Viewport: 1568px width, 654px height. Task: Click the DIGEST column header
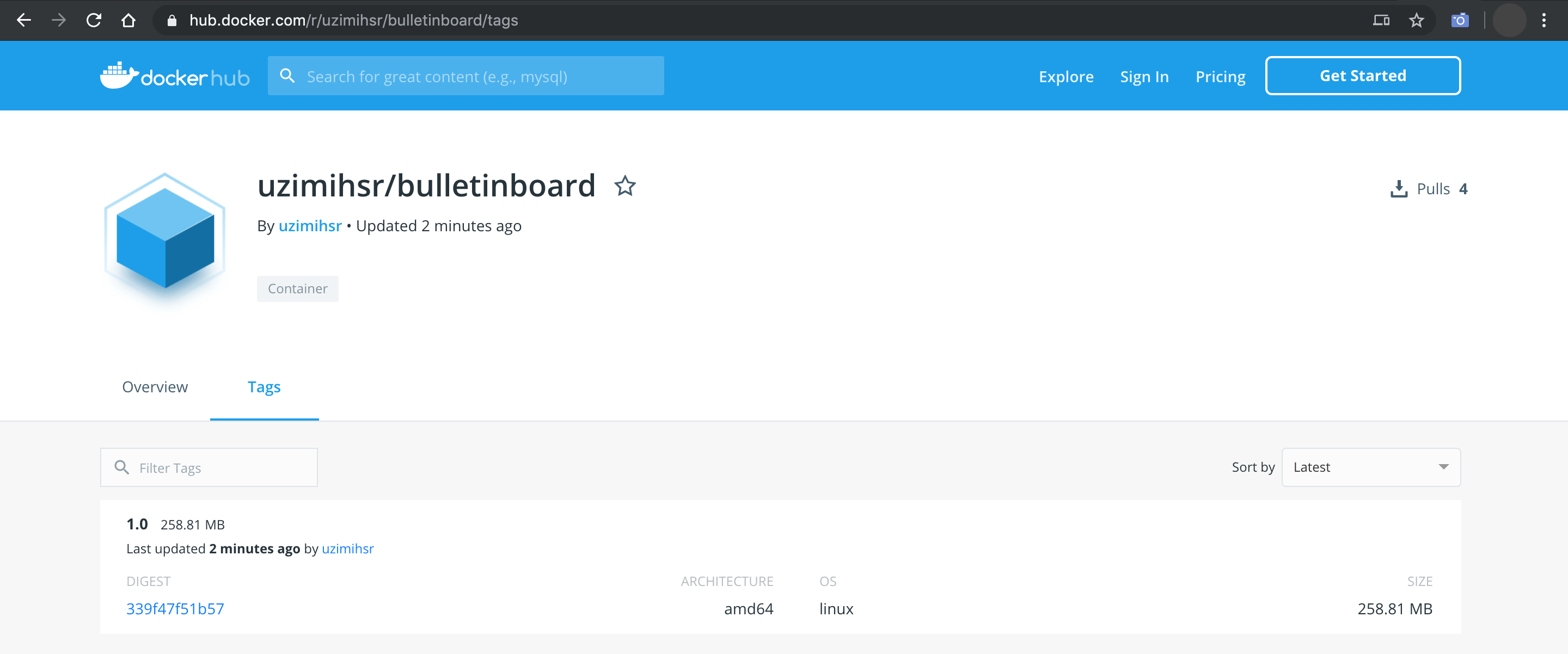(x=149, y=581)
